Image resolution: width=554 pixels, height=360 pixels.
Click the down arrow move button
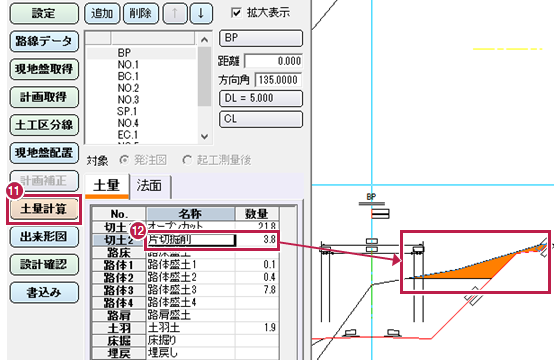coord(201,13)
